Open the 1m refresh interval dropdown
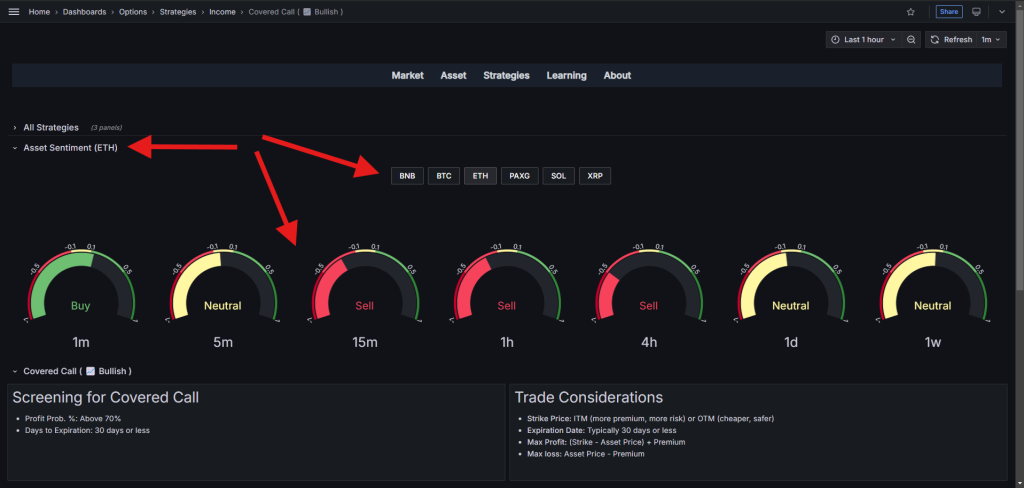 click(991, 40)
